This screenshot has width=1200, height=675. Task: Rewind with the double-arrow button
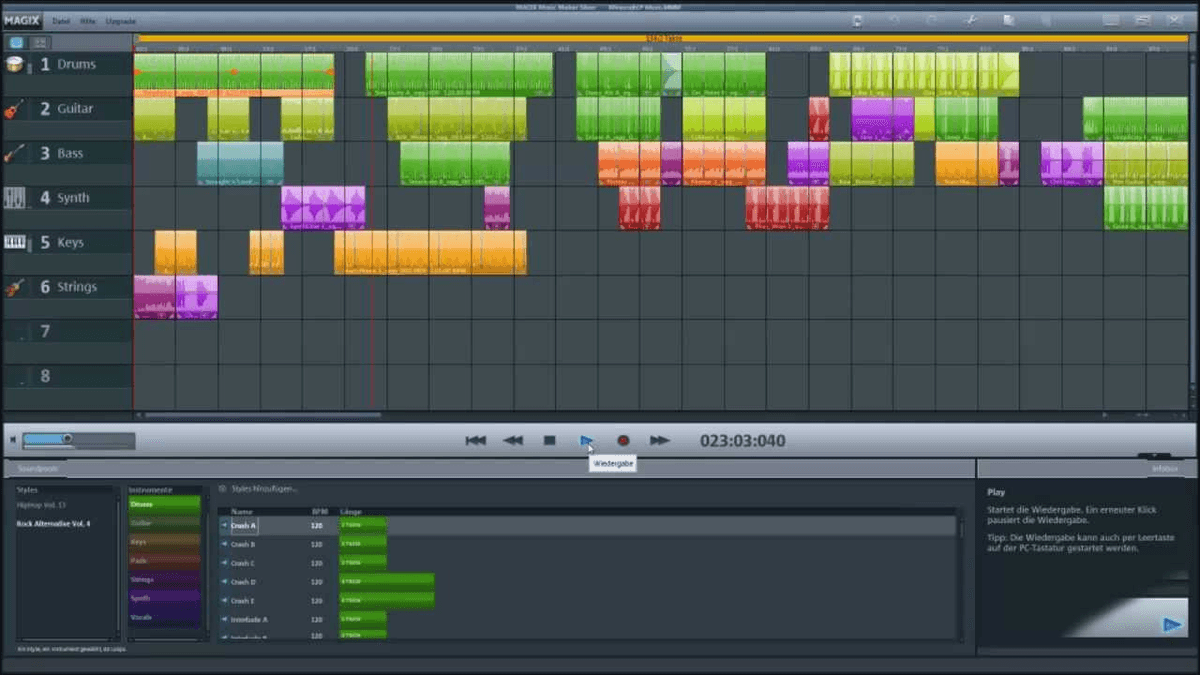(513, 440)
